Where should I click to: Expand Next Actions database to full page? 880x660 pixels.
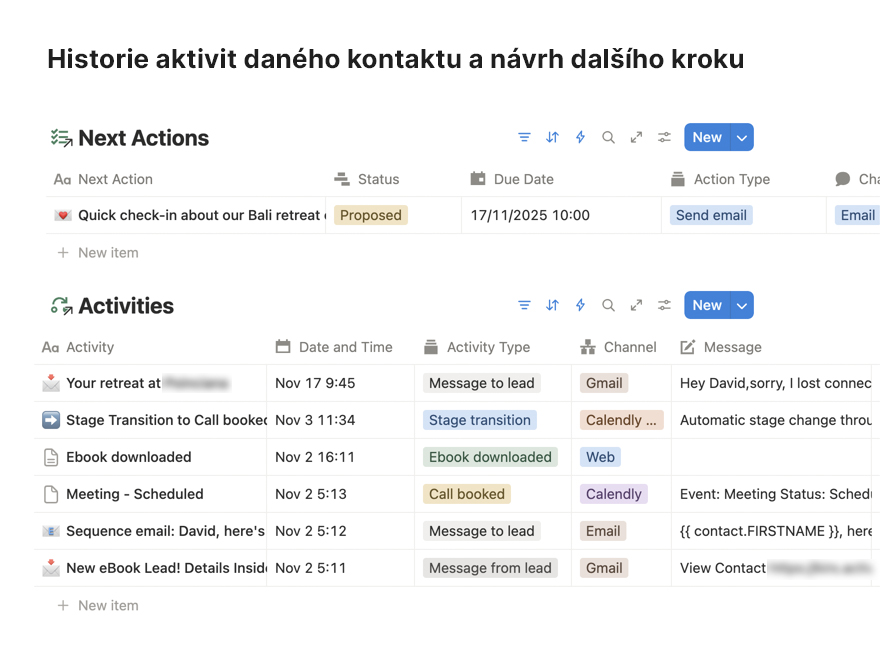[636, 138]
